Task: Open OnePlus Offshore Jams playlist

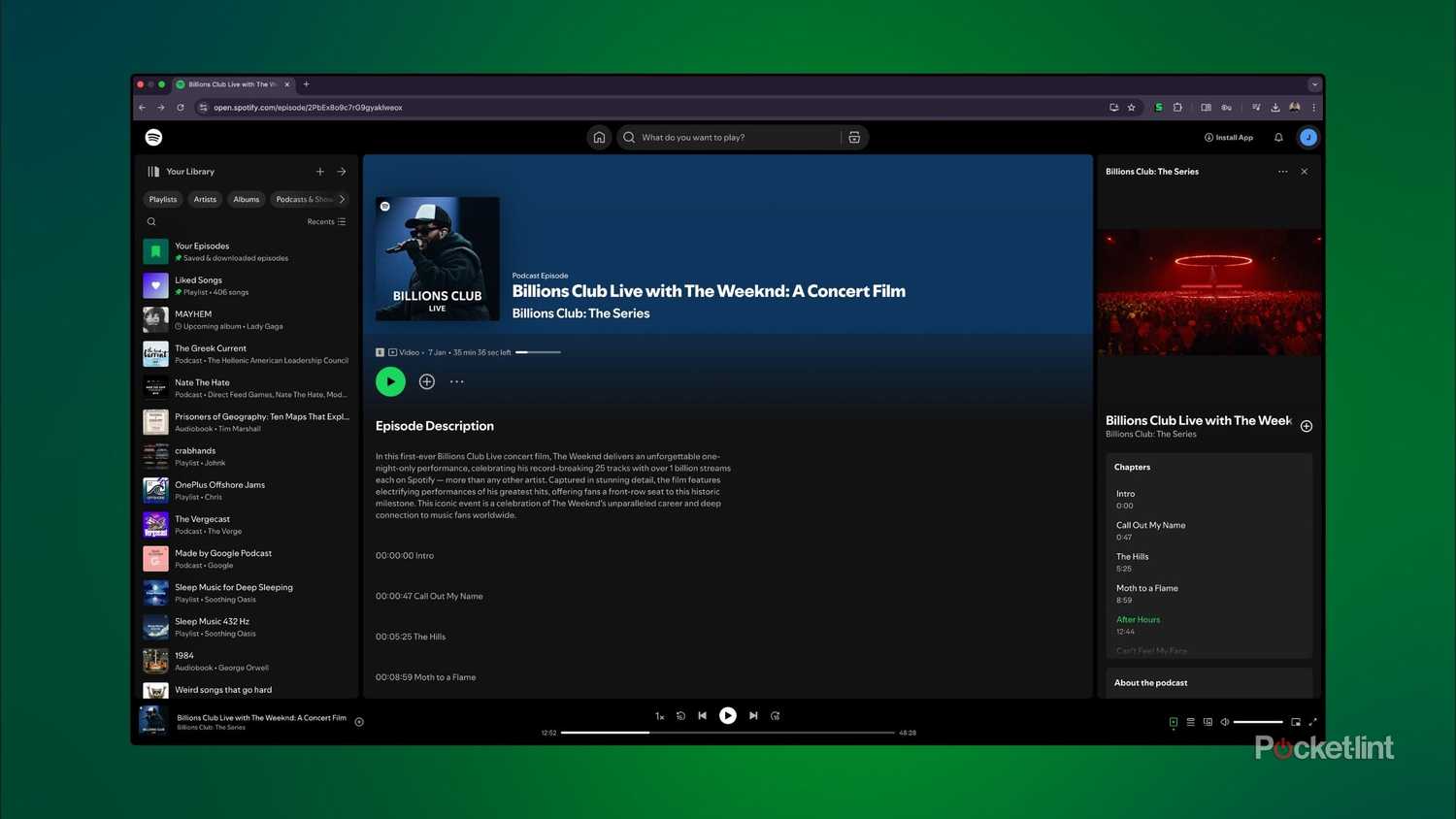Action: 247,490
